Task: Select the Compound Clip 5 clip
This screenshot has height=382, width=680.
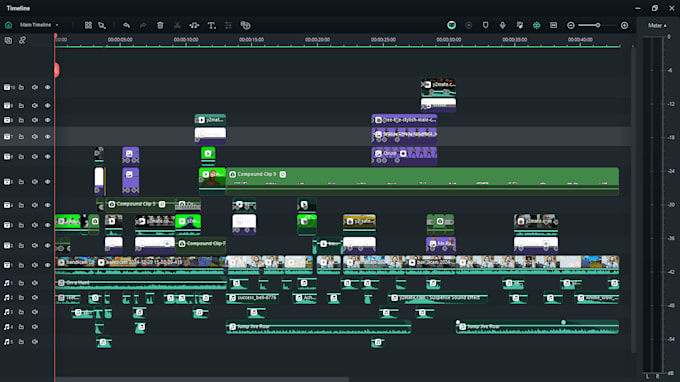Action: tap(140, 204)
